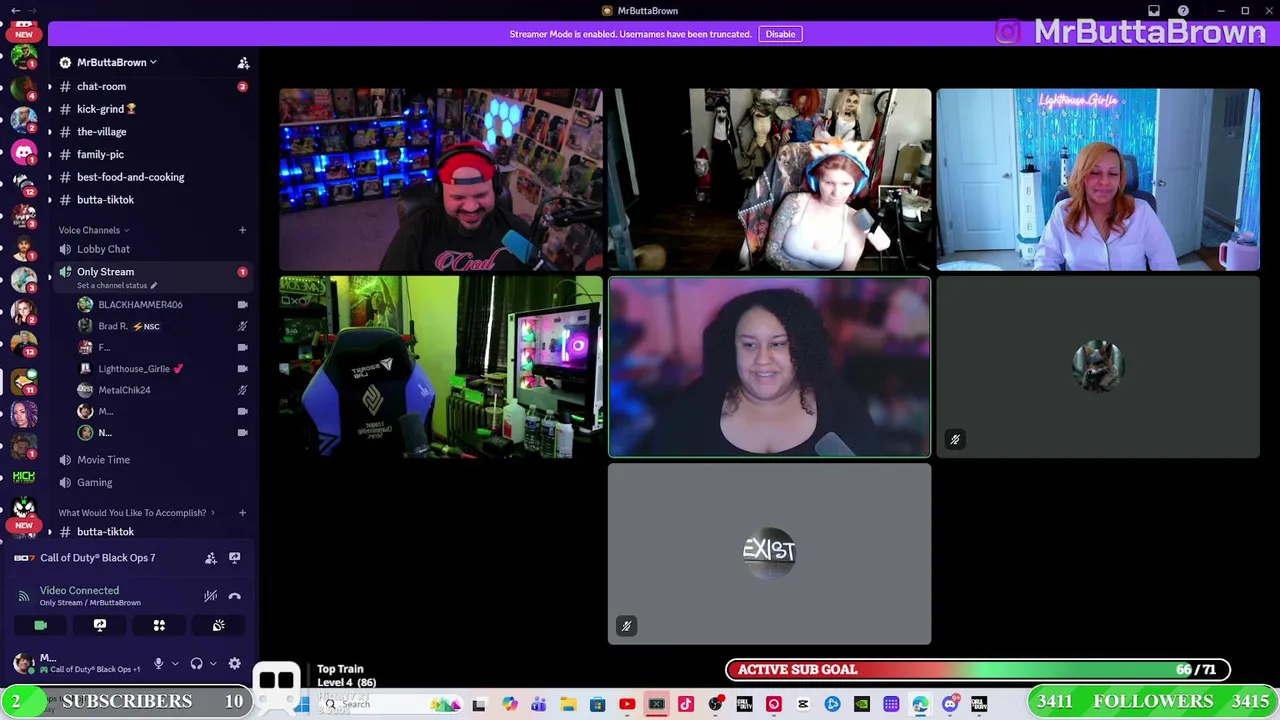Collapse What Would You Like To Accomplish category
The image size is (1280, 720).
click(x=136, y=513)
